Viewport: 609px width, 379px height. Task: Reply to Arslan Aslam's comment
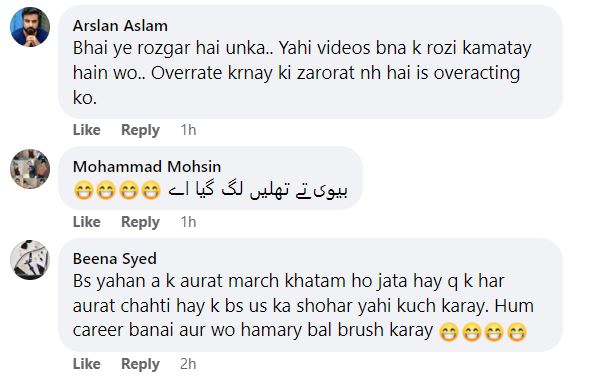140,130
